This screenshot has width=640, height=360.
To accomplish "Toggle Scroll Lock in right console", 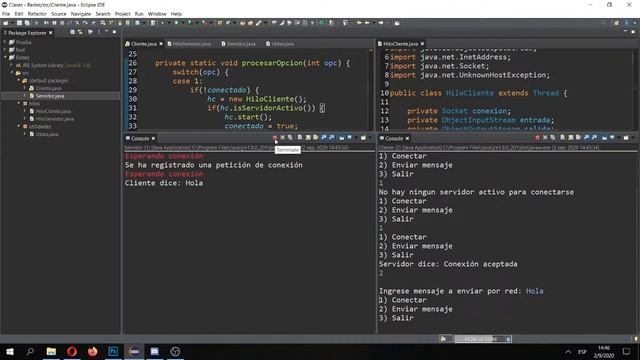I will click(x=571, y=138).
